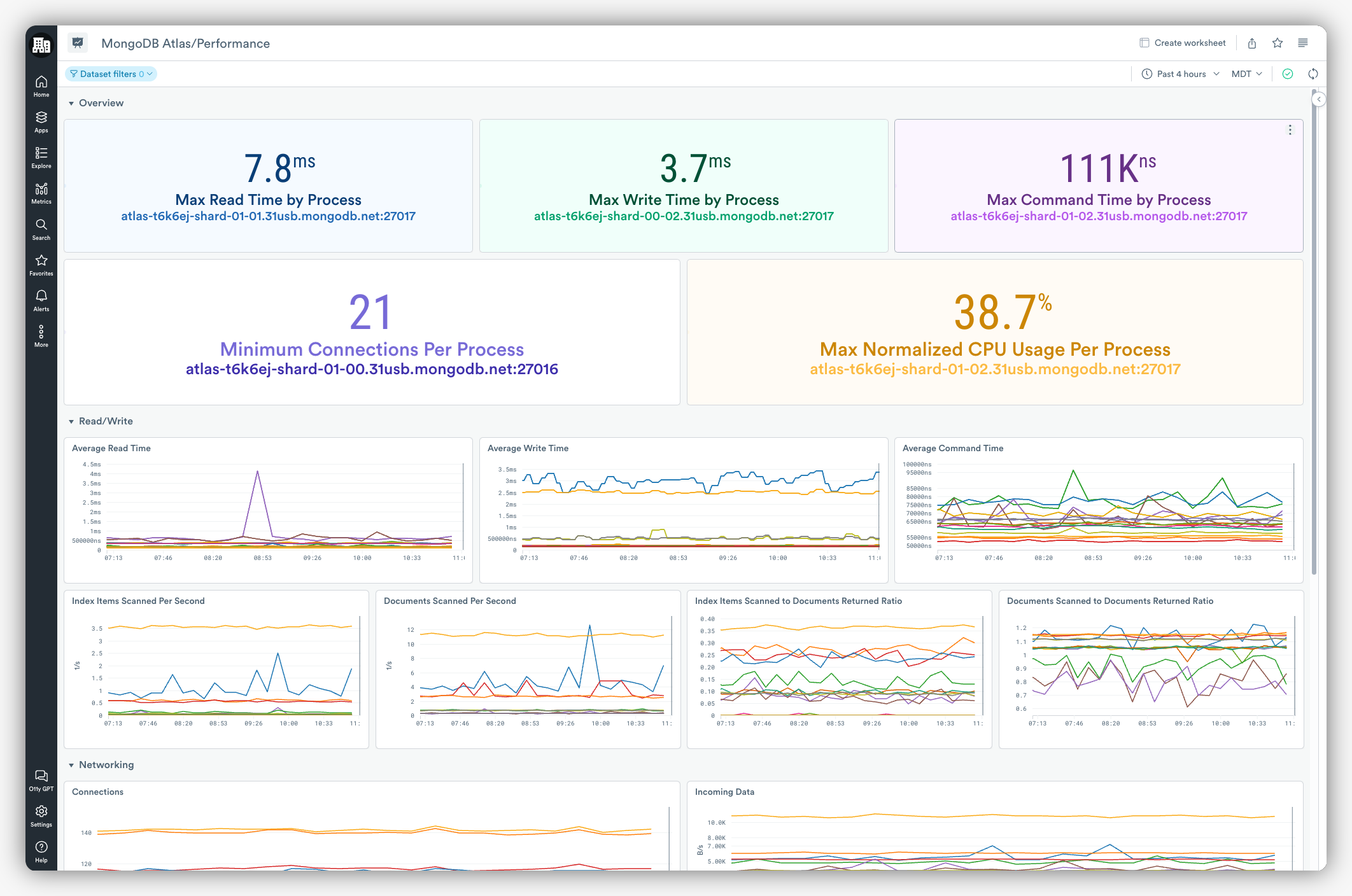Open the Dataset filters dropdown
1352x896 pixels.
point(111,74)
